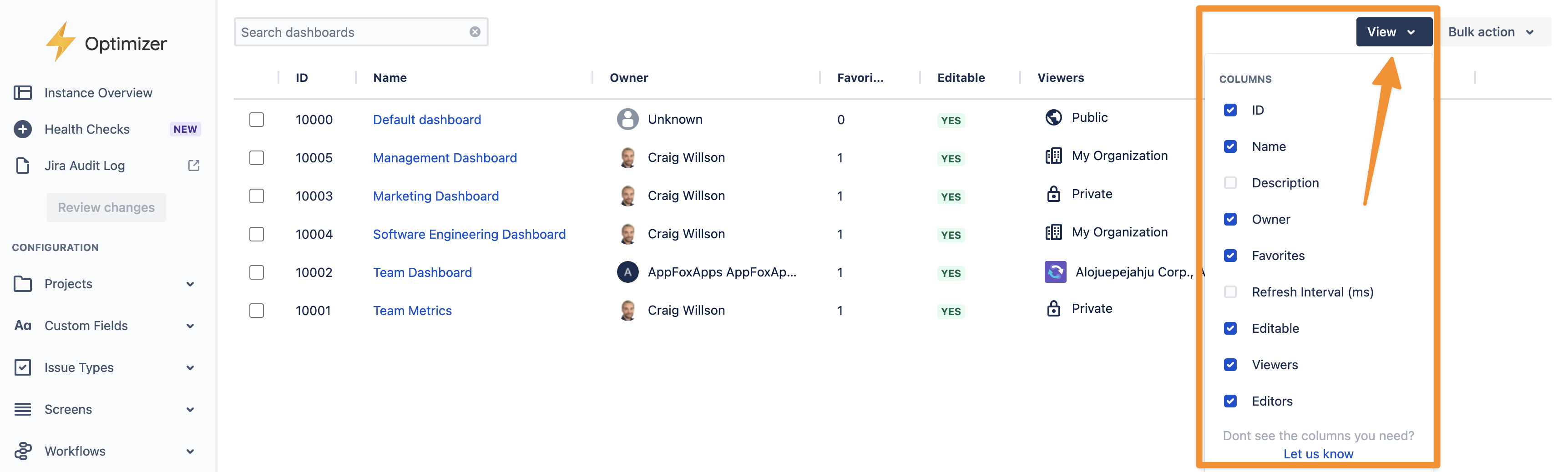Click the Jira Audit Log external link icon

point(193,166)
